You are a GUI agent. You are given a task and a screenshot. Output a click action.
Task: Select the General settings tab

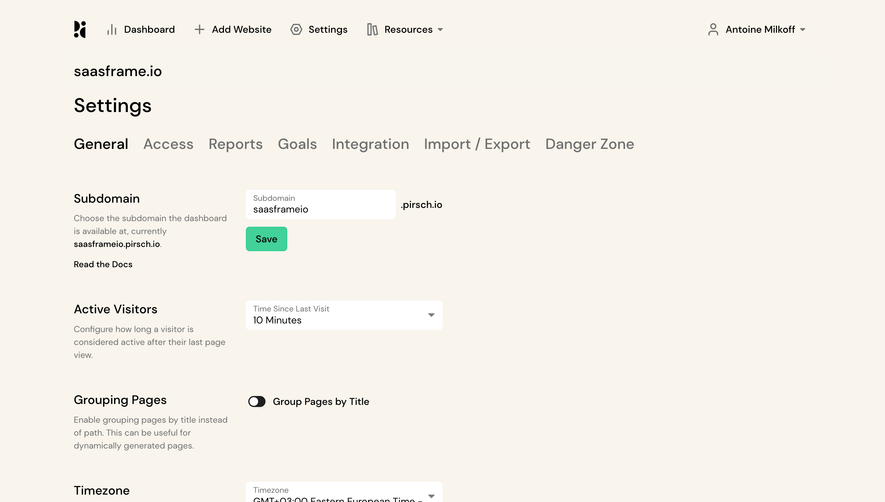(x=101, y=144)
